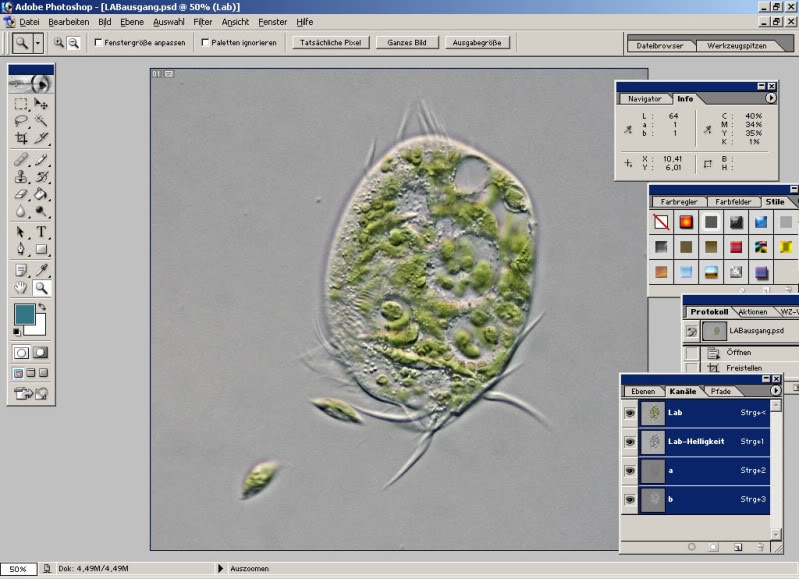
Task: Click the Zoom tool in the toolbox
Action: pyautogui.click(x=41, y=288)
